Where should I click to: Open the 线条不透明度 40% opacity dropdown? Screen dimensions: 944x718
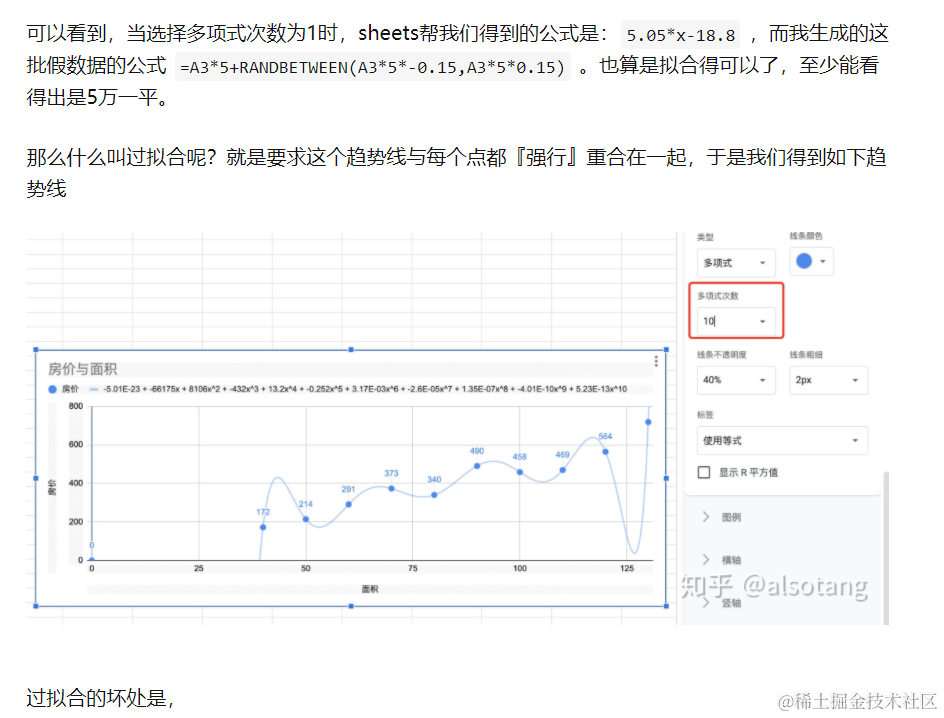click(736, 380)
